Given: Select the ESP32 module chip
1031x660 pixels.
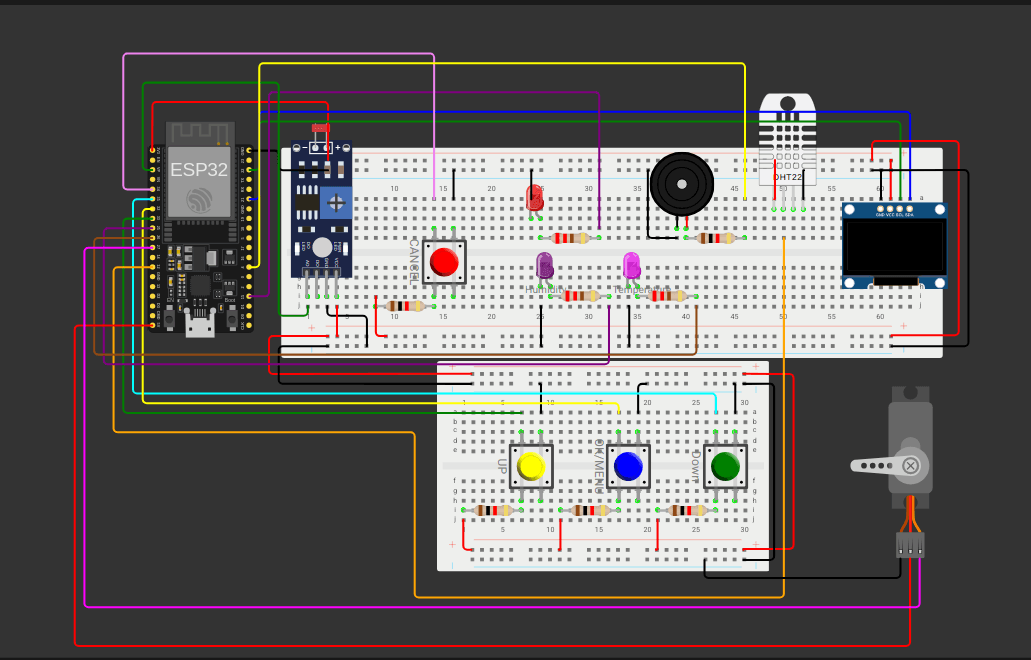Looking at the screenshot, I should pyautogui.click(x=200, y=170).
